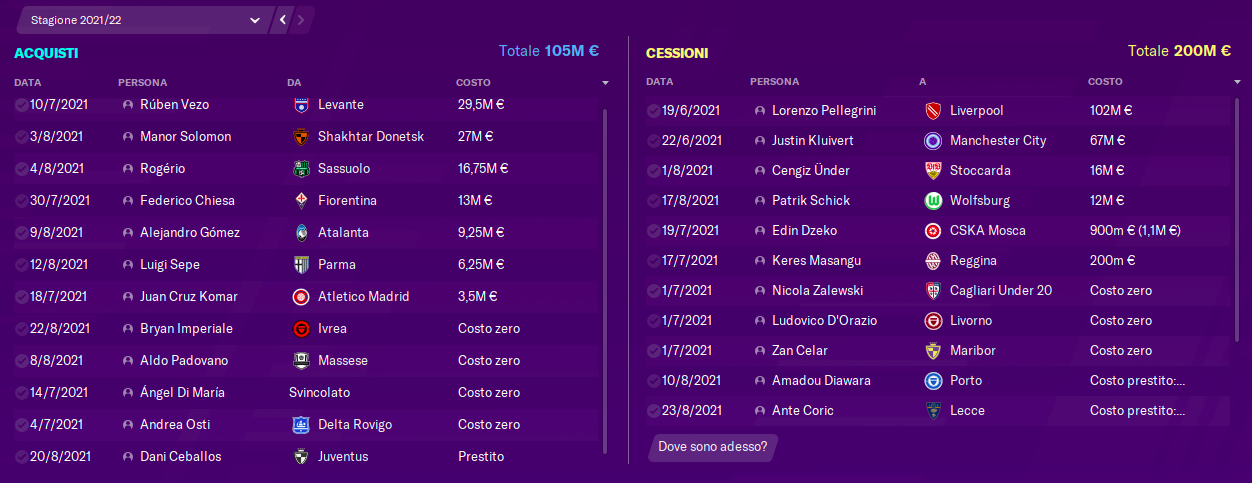1252x483 pixels.
Task: Click the Liverpool club badge icon
Action: click(x=933, y=111)
